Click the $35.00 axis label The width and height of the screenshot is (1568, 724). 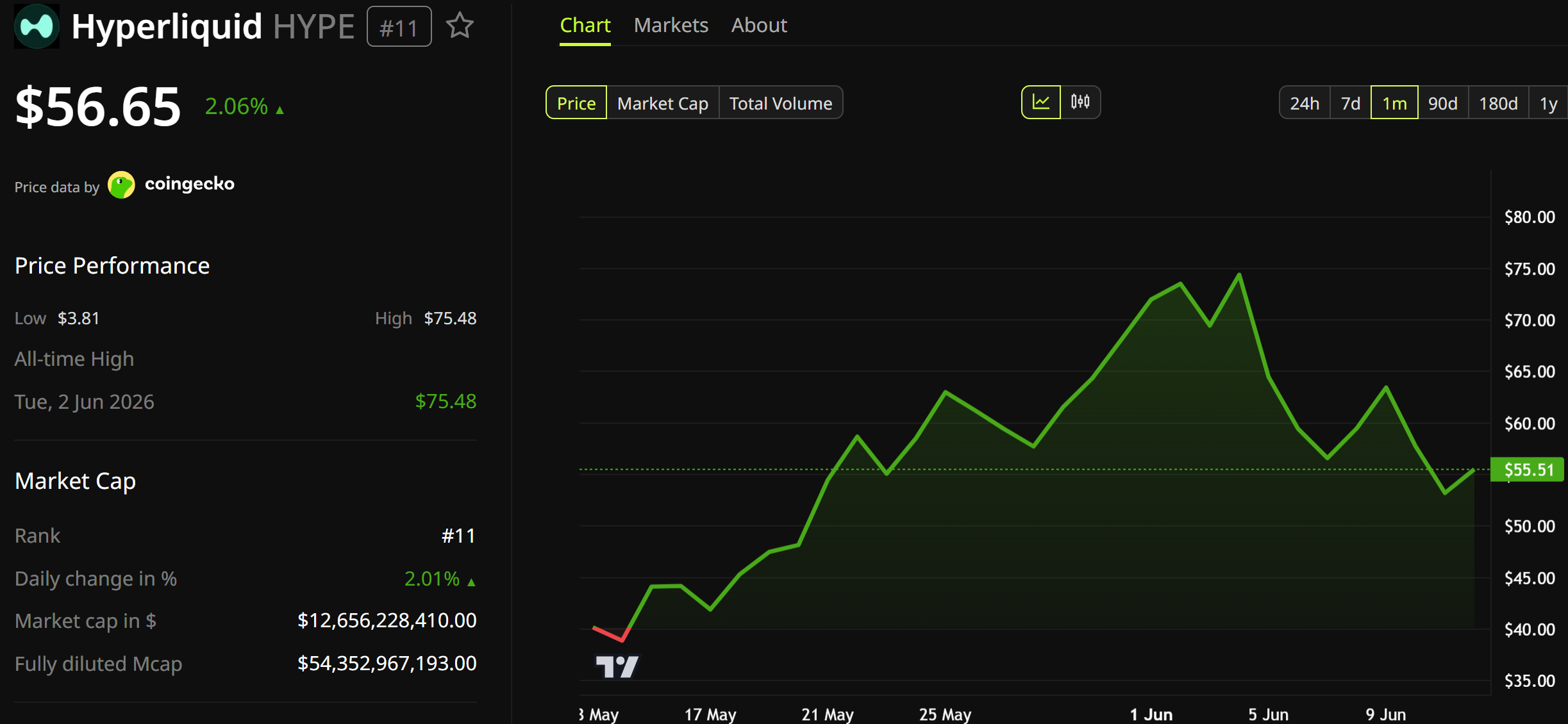click(x=1530, y=680)
